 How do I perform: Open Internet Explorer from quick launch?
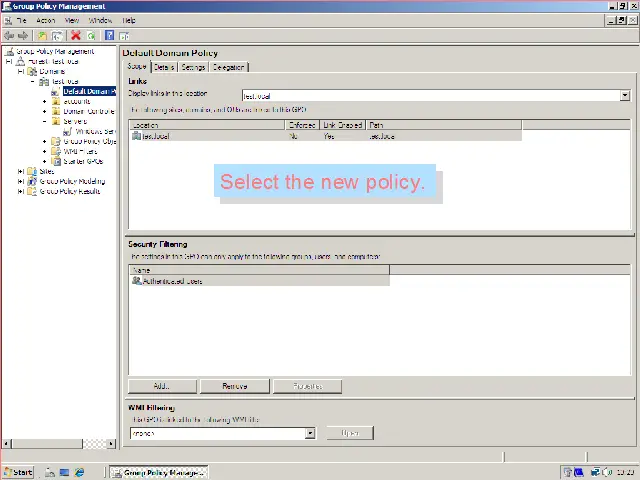79,472
